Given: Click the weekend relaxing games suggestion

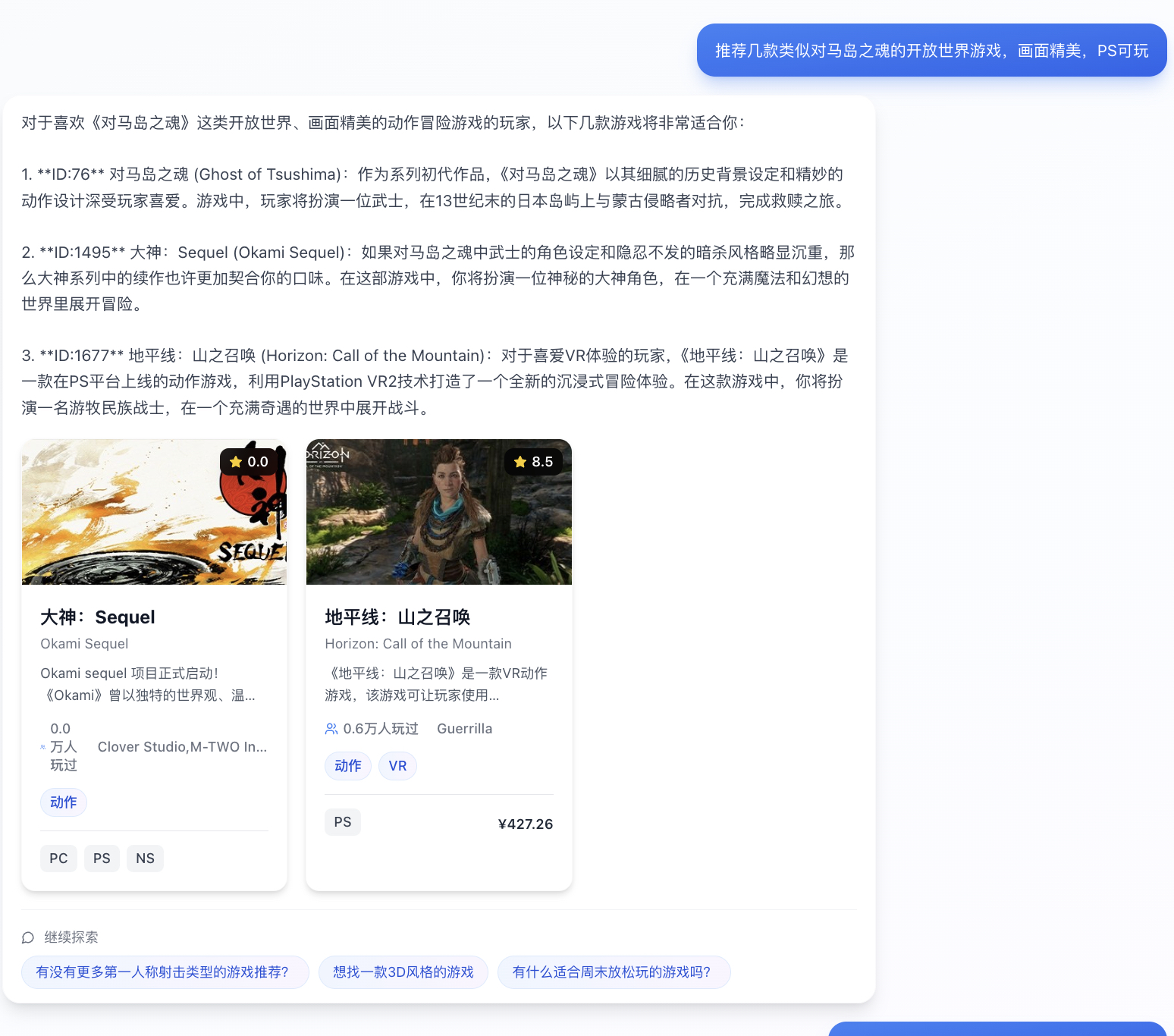Looking at the screenshot, I should (x=613, y=972).
